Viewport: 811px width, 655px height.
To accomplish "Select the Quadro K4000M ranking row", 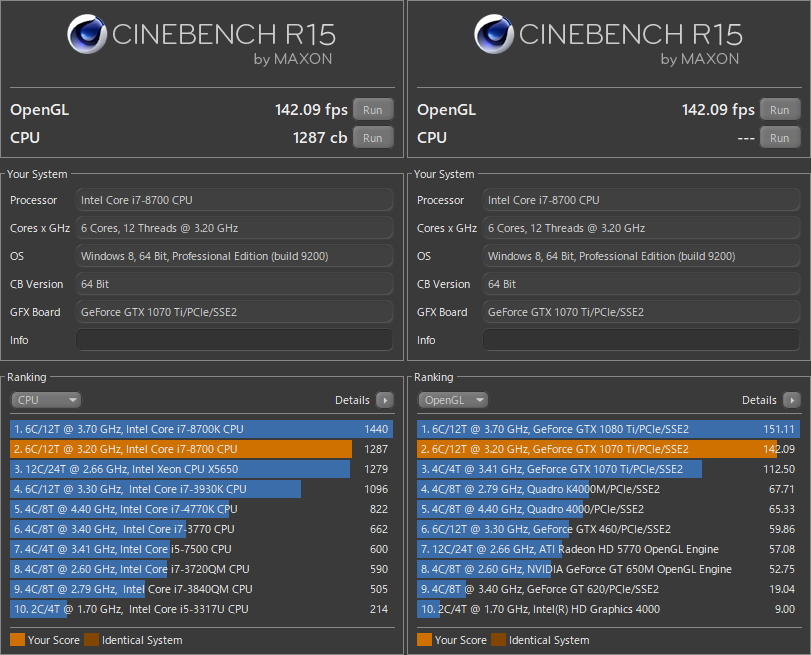I will (x=608, y=489).
